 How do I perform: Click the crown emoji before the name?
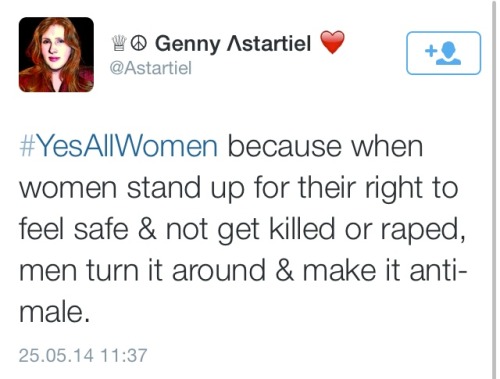click(119, 43)
